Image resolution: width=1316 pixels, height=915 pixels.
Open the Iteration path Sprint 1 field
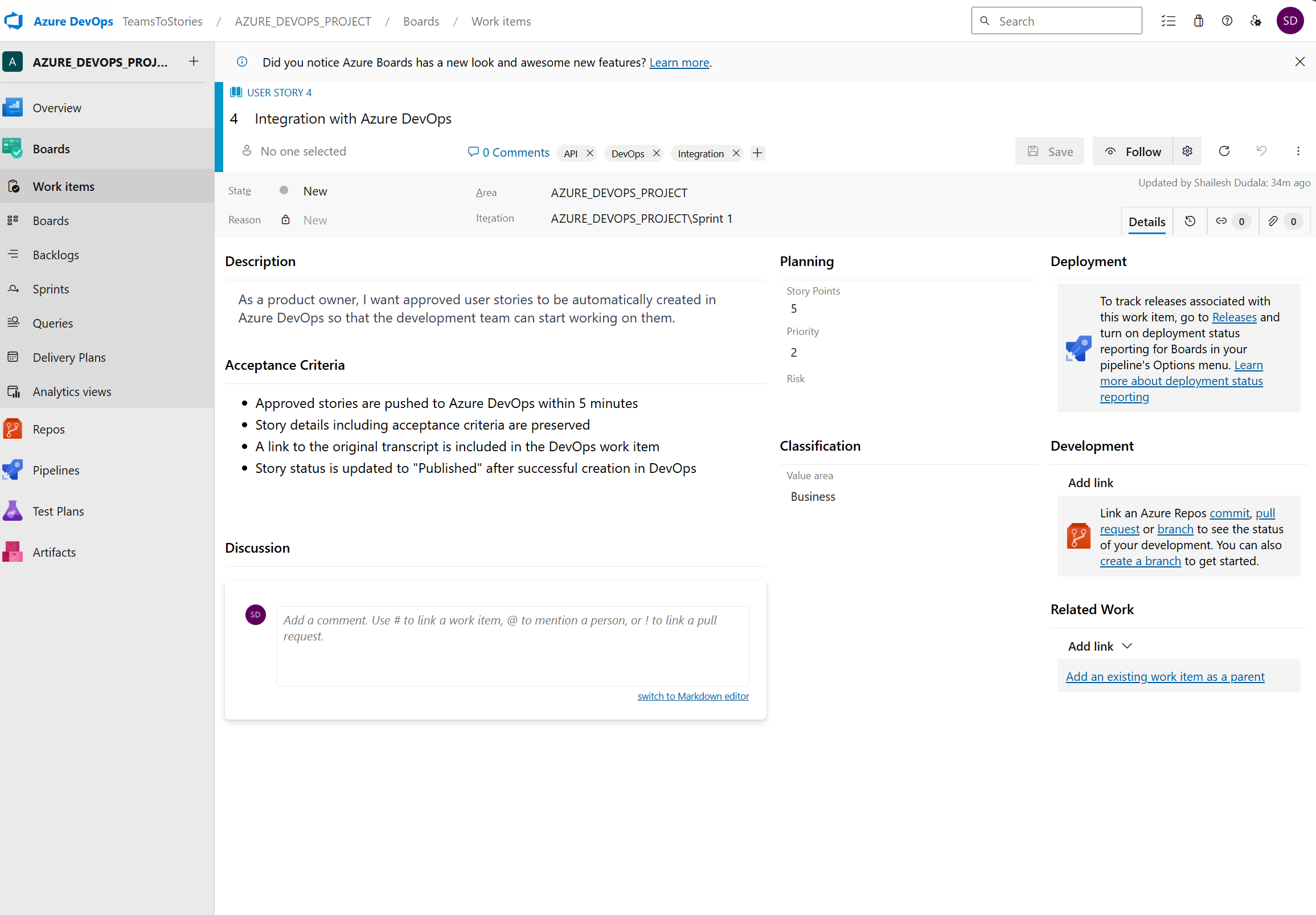(x=641, y=218)
